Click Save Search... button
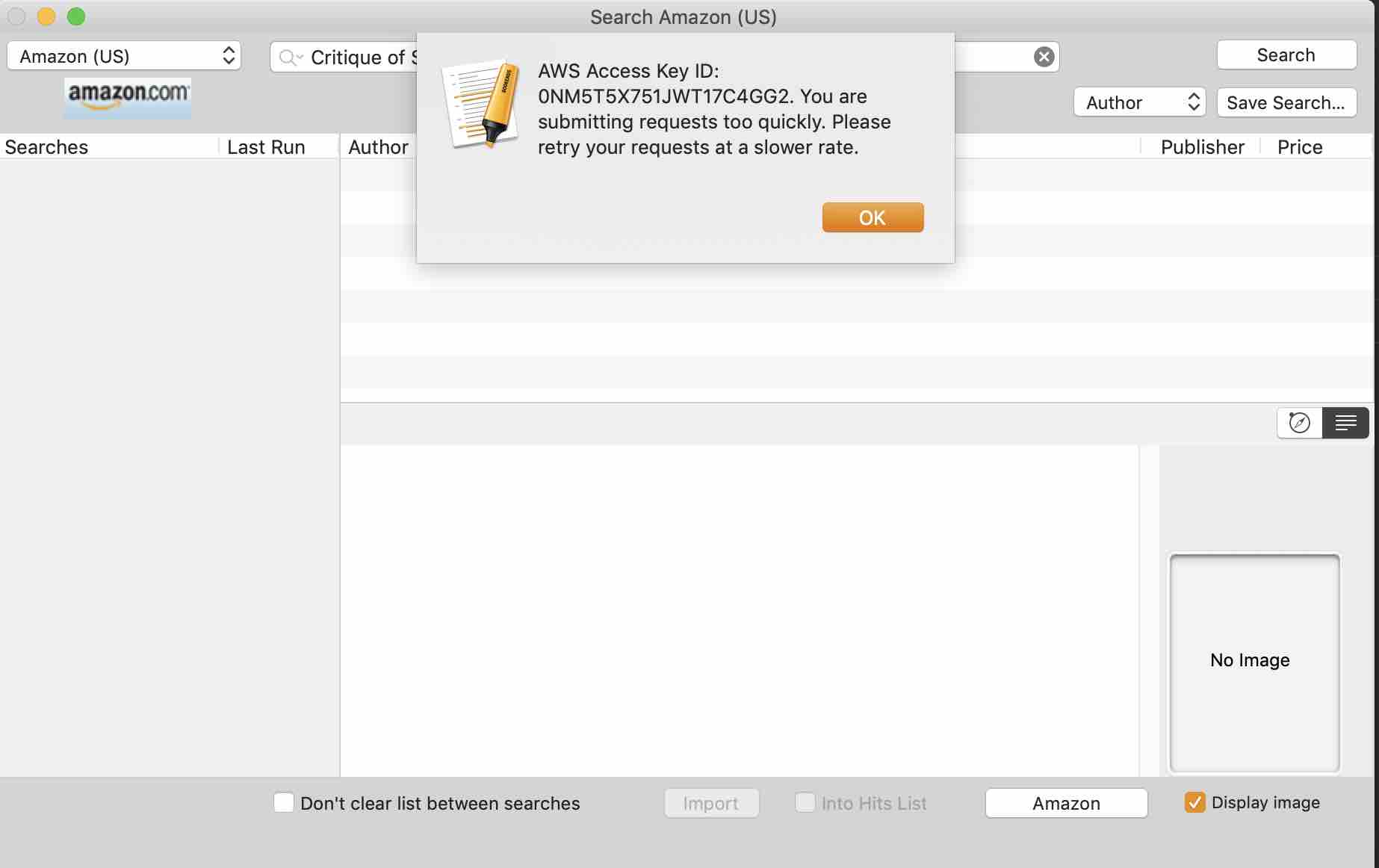1379x868 pixels. [x=1286, y=102]
